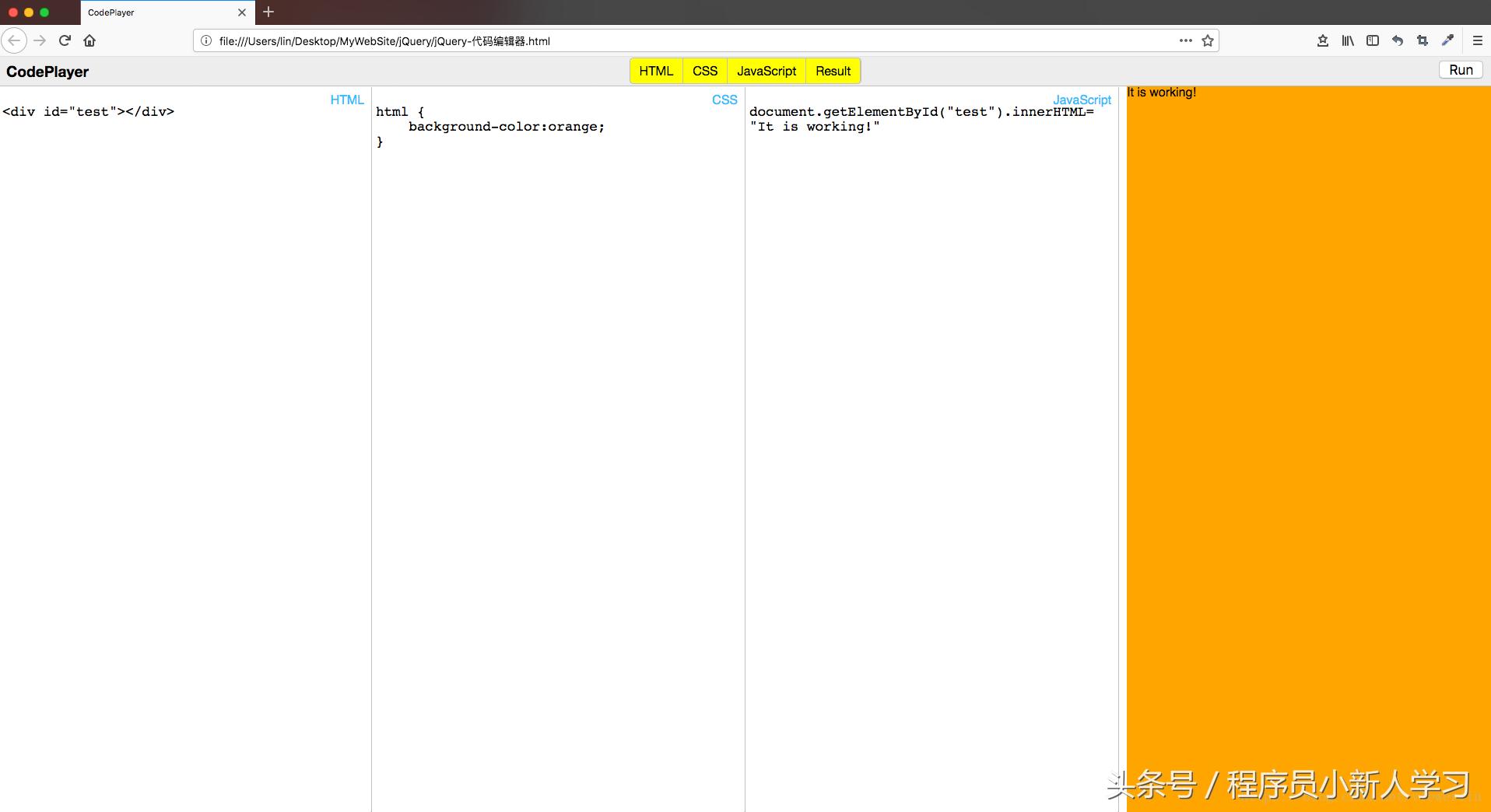
Task: Bookmark this page with the star
Action: pos(1208,40)
